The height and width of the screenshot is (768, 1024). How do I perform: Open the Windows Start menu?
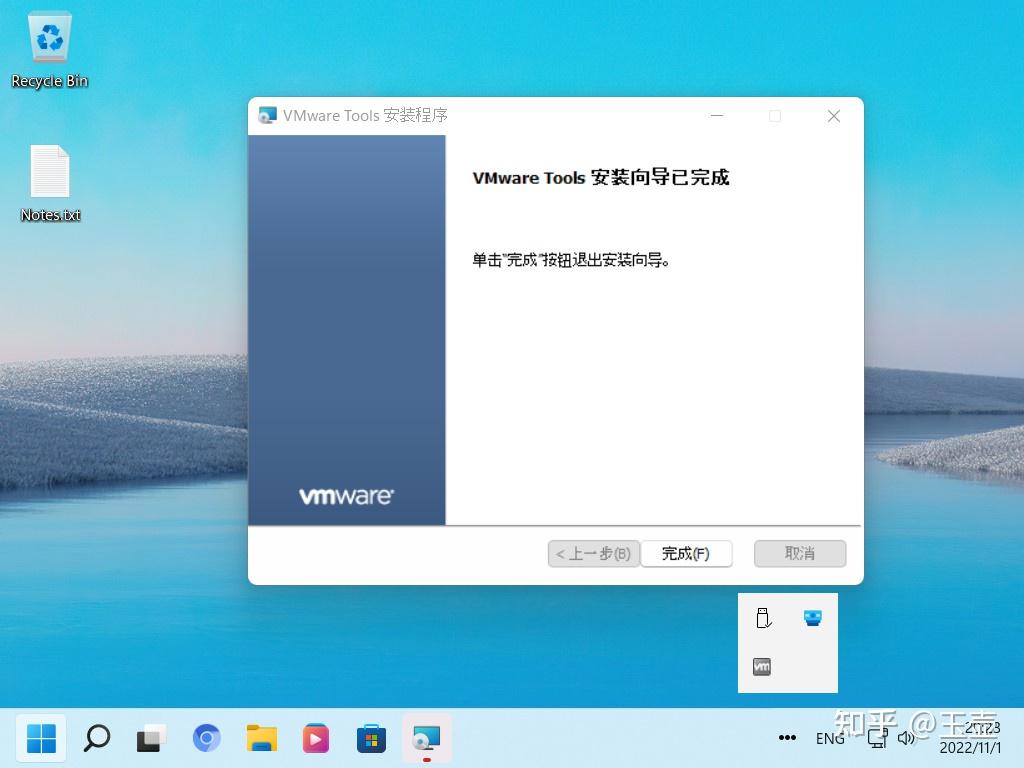tap(41, 738)
